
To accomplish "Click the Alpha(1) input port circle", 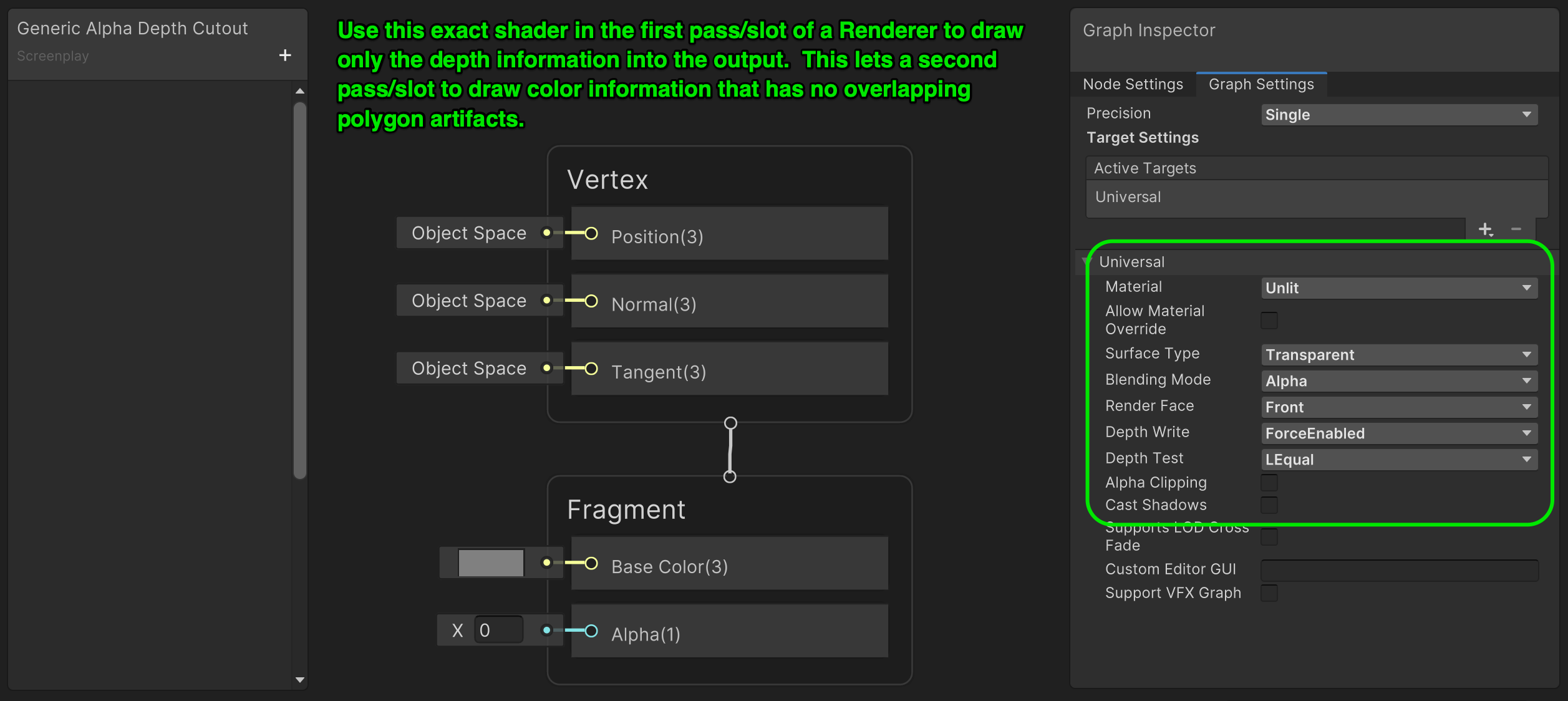I will coord(591,631).
